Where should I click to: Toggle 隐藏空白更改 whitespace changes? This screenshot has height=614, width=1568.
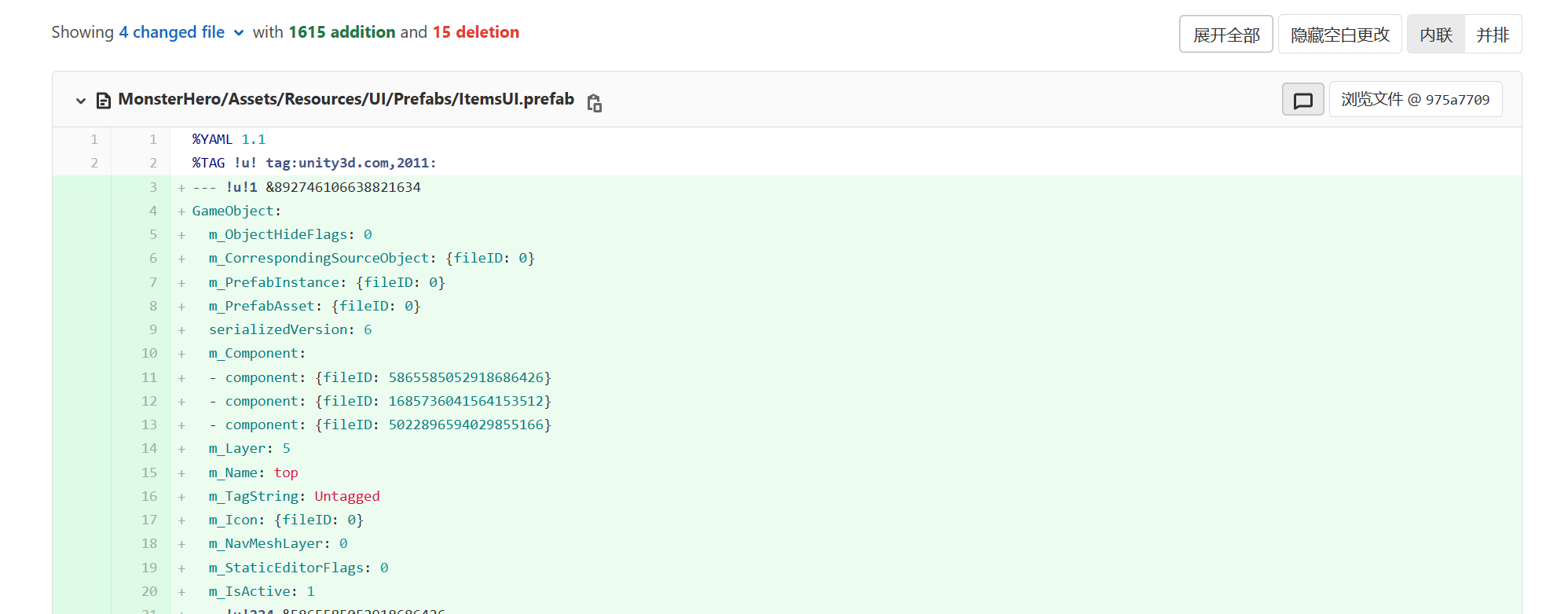pos(1339,35)
